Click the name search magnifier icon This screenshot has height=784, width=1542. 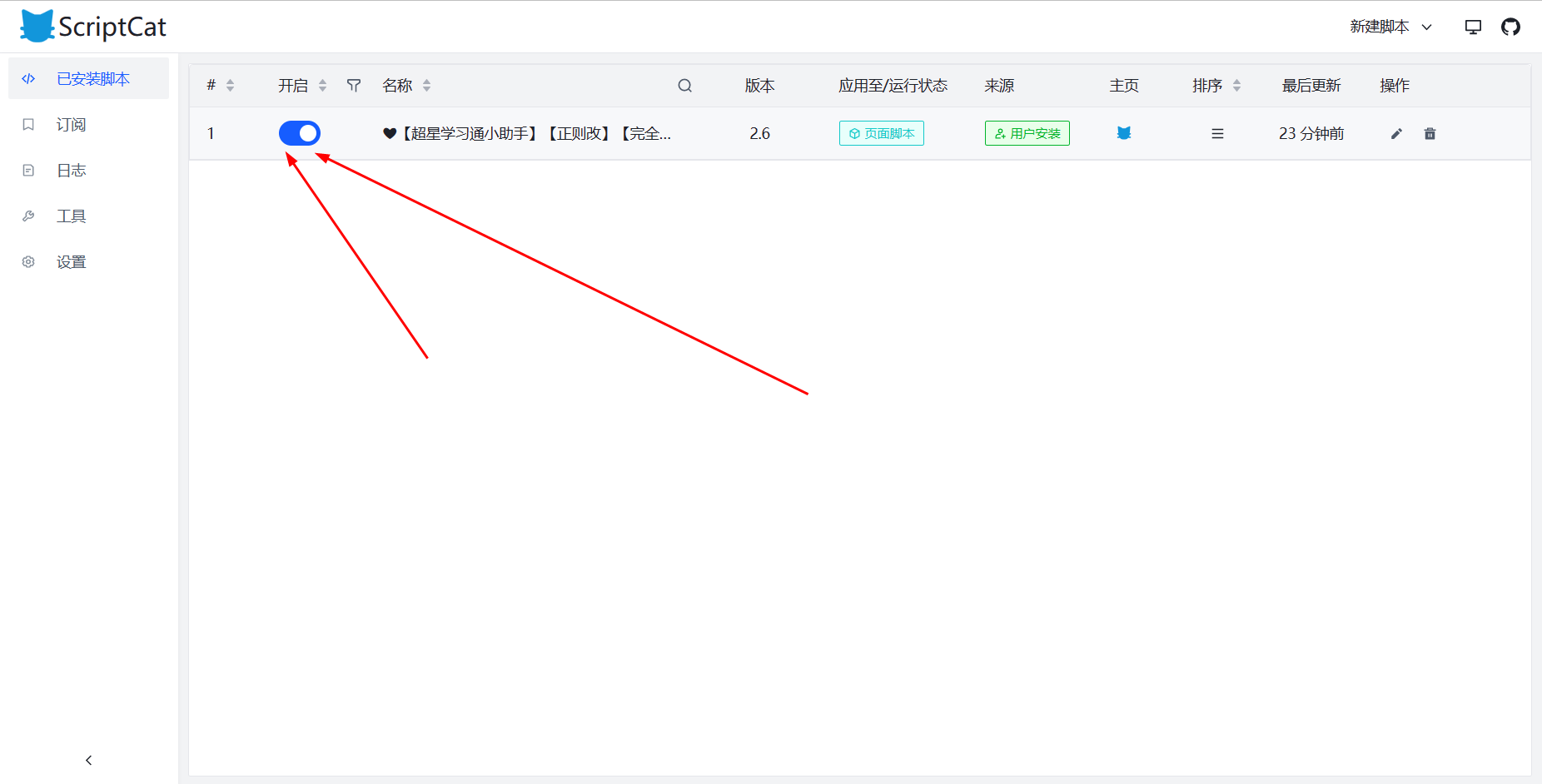pos(684,85)
